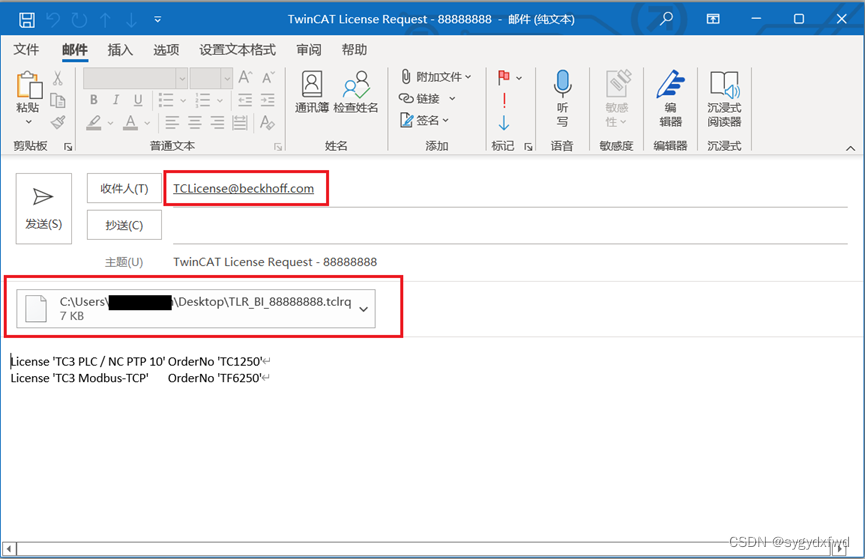Image resolution: width=865 pixels, height=559 pixels.
Task: Open the font name dropdown
Action: point(182,78)
